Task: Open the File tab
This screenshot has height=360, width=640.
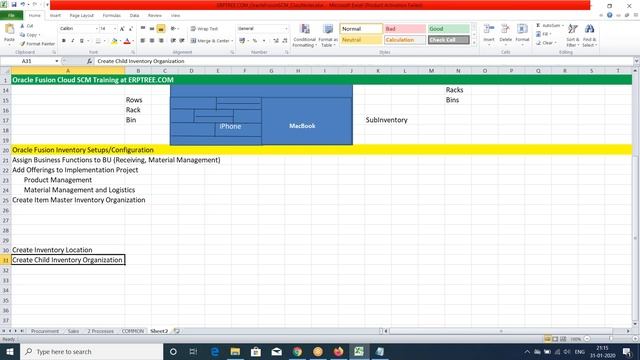Action: [11, 16]
